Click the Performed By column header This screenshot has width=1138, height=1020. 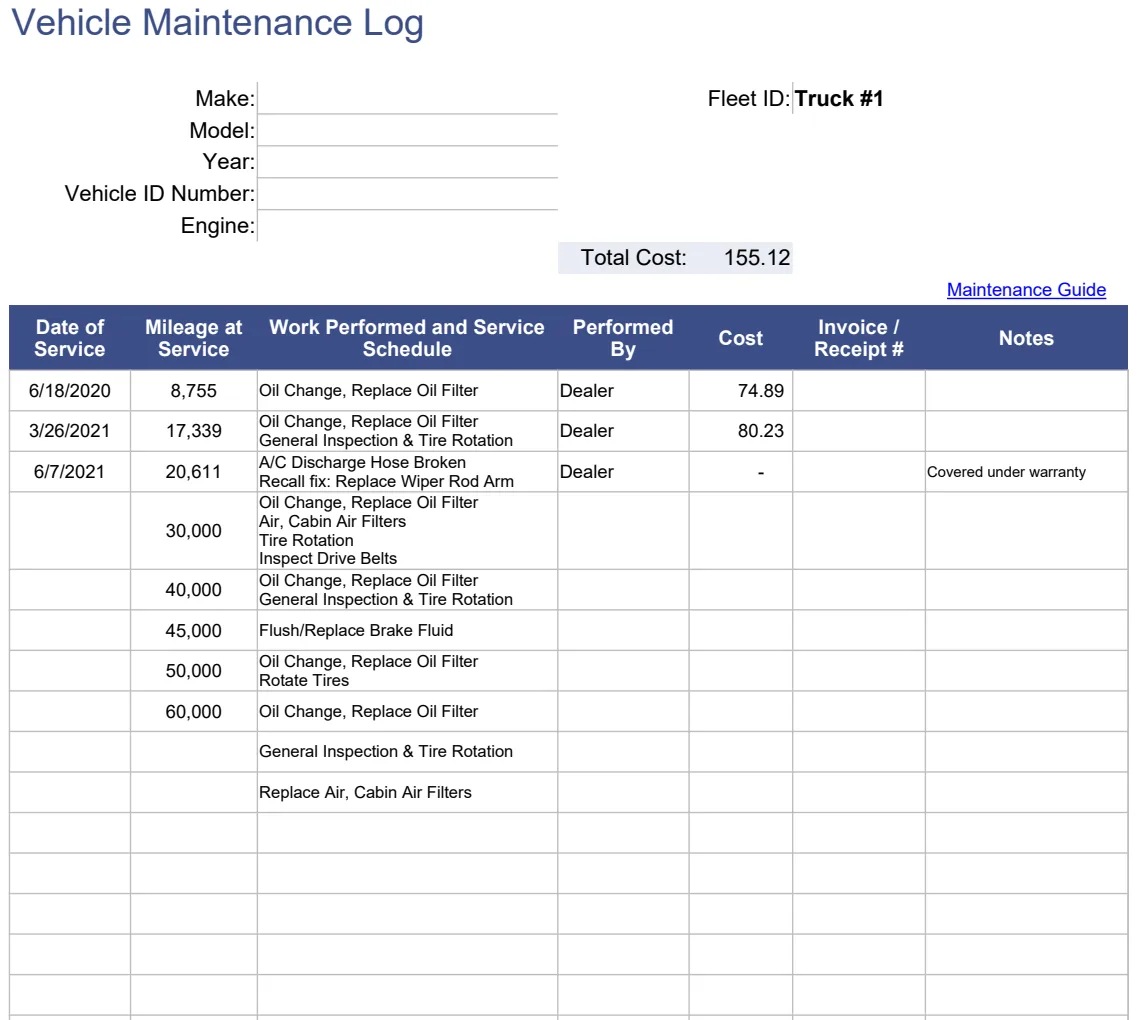point(623,338)
